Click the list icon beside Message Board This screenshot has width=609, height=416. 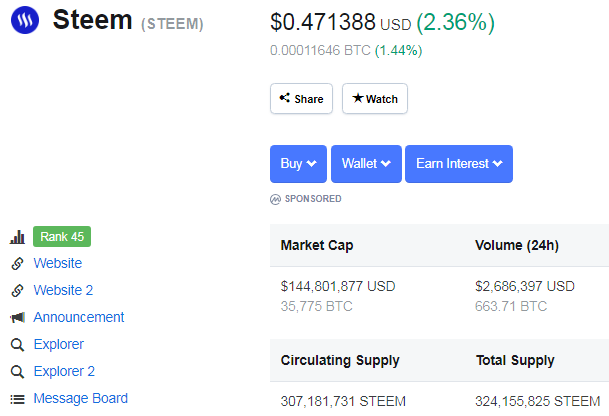(17, 399)
